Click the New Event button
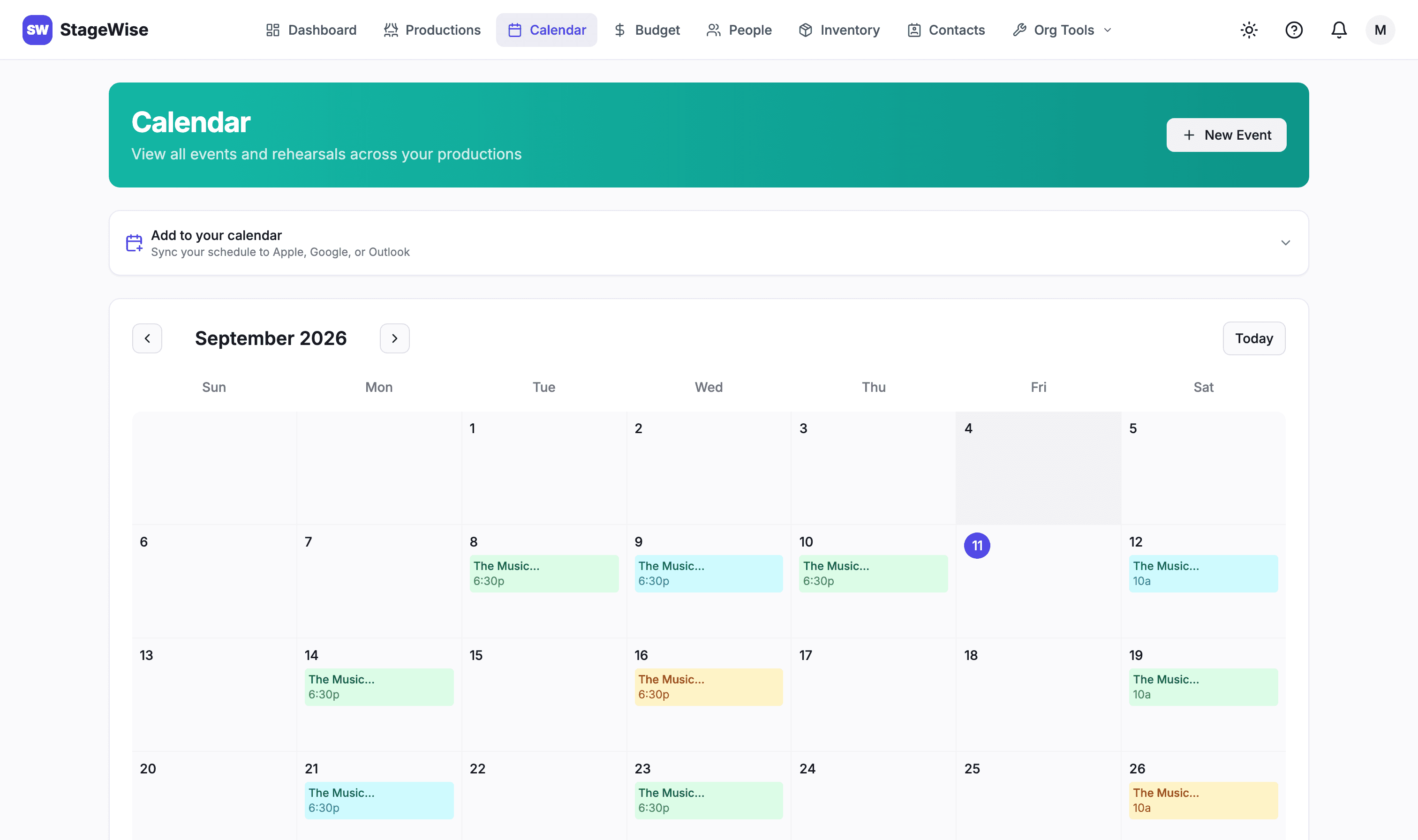The height and width of the screenshot is (840, 1418). [x=1226, y=135]
